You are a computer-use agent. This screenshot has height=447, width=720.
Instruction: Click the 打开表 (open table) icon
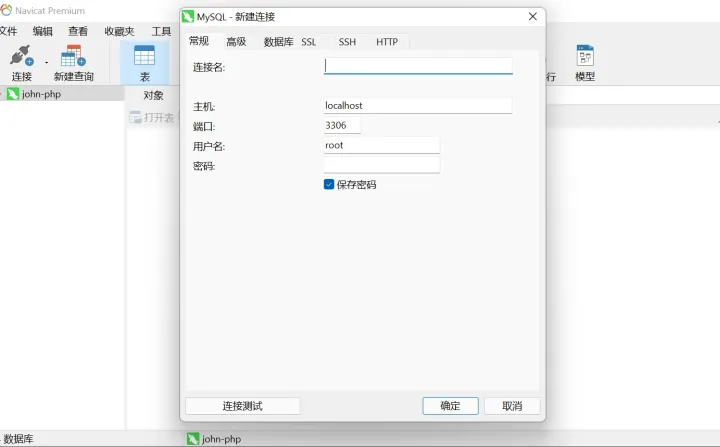click(x=135, y=118)
